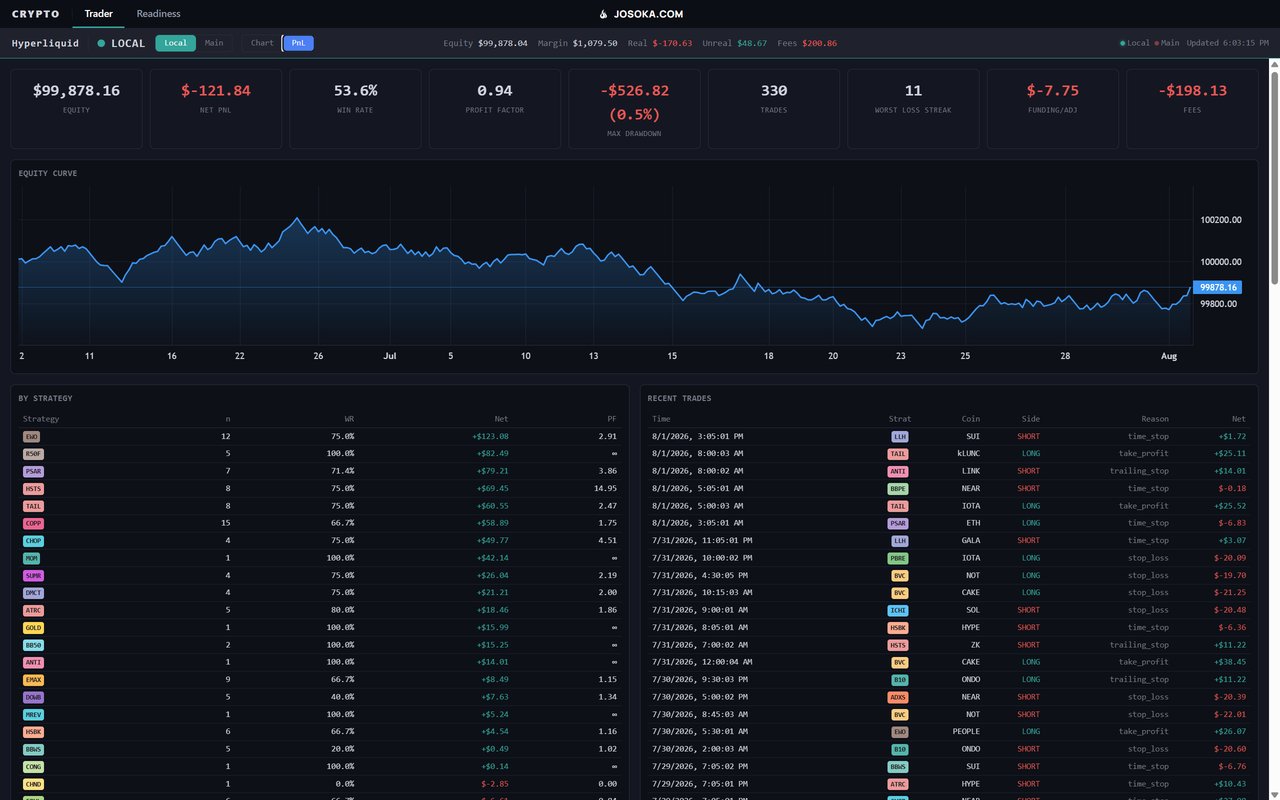The image size is (1280, 800).
Task: Click the BB50 strategy badge
Action: (33, 645)
